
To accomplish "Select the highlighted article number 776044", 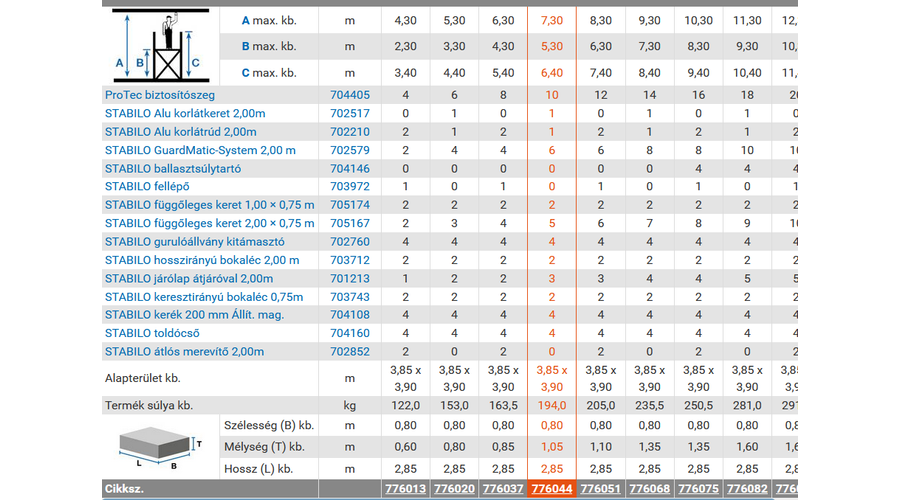I will click(x=551, y=489).
